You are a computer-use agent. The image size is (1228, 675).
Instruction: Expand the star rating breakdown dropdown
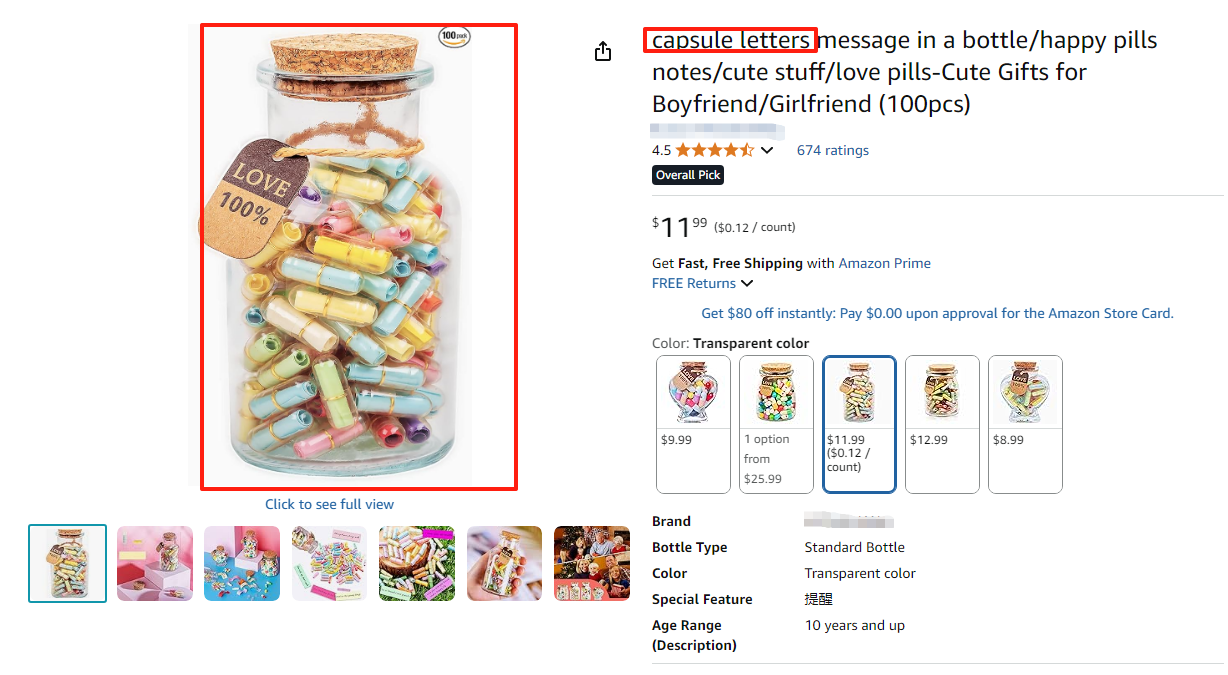[766, 149]
